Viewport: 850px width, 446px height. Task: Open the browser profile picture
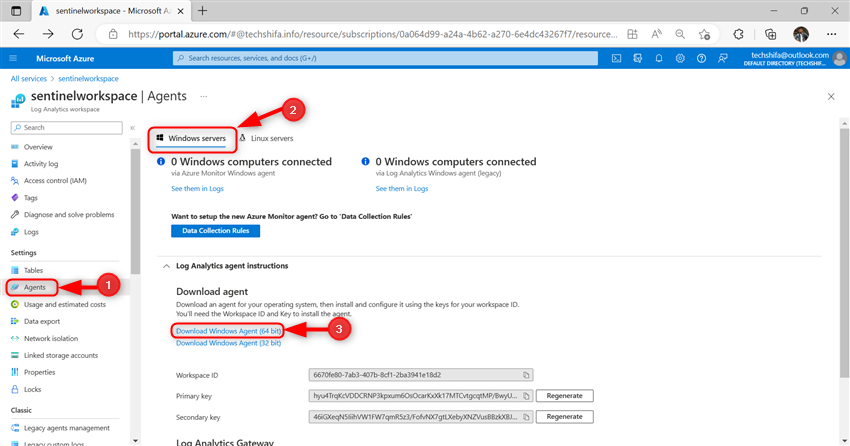[801, 34]
